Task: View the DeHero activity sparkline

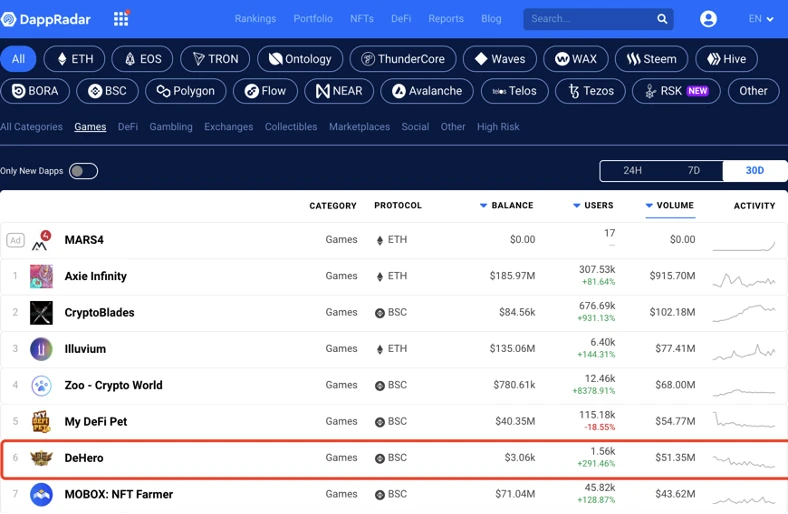Action: (x=744, y=460)
